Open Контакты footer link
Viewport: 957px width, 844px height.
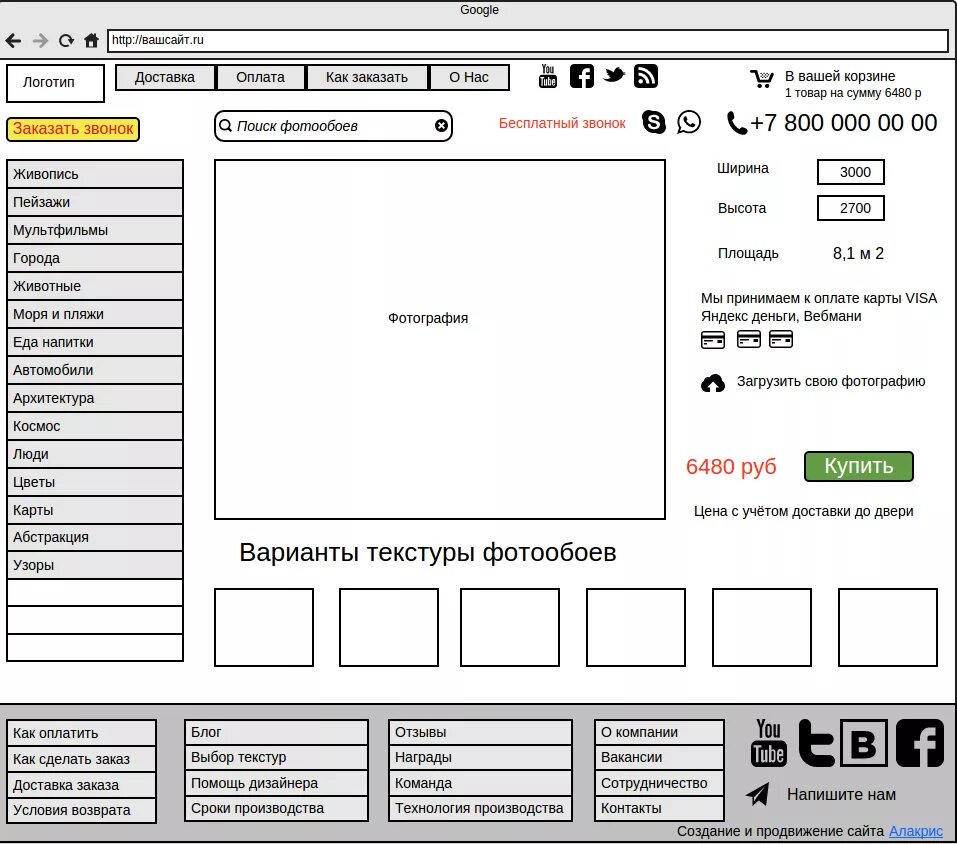click(x=659, y=809)
